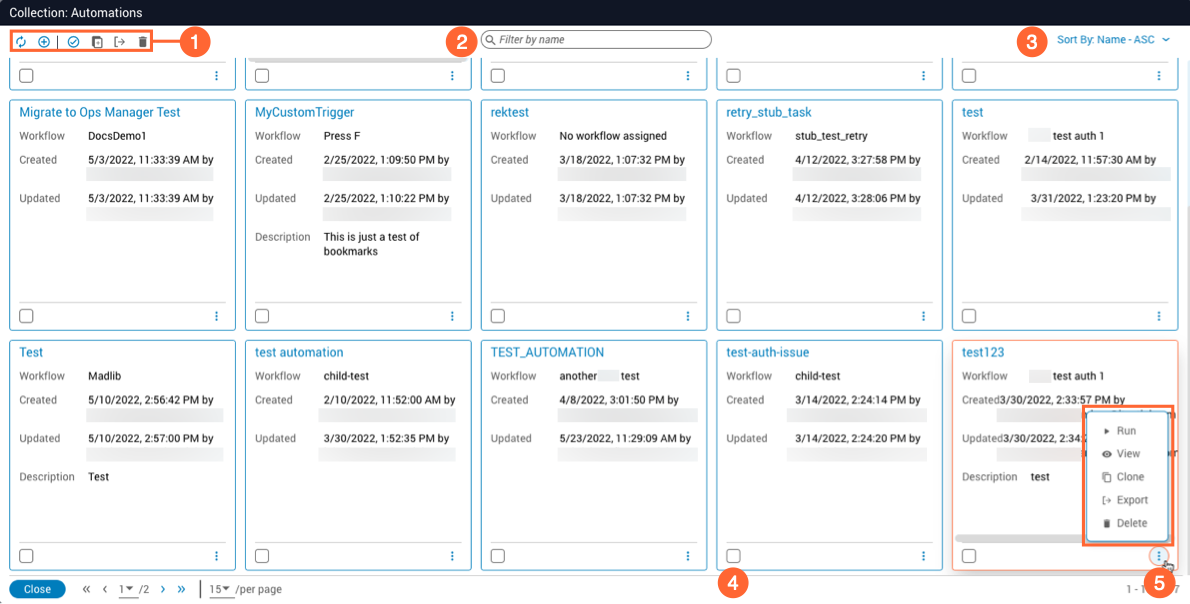Open the three-dot menu on retry_stub_task card
This screenshot has width=1190, height=604.
click(x=924, y=316)
